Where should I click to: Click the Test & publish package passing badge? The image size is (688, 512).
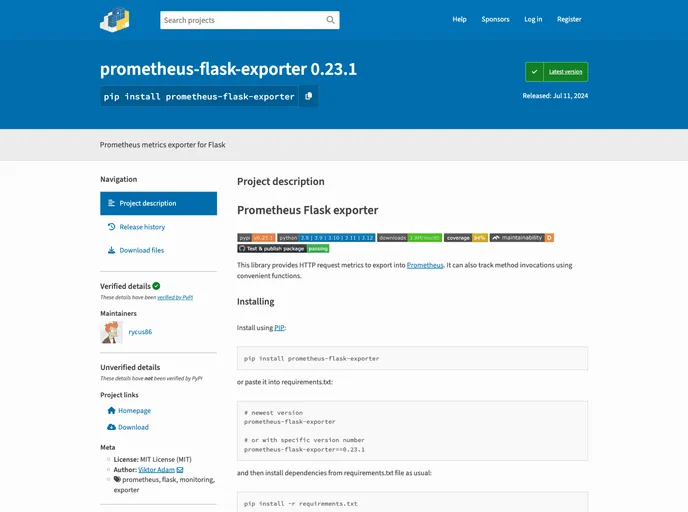[283, 248]
